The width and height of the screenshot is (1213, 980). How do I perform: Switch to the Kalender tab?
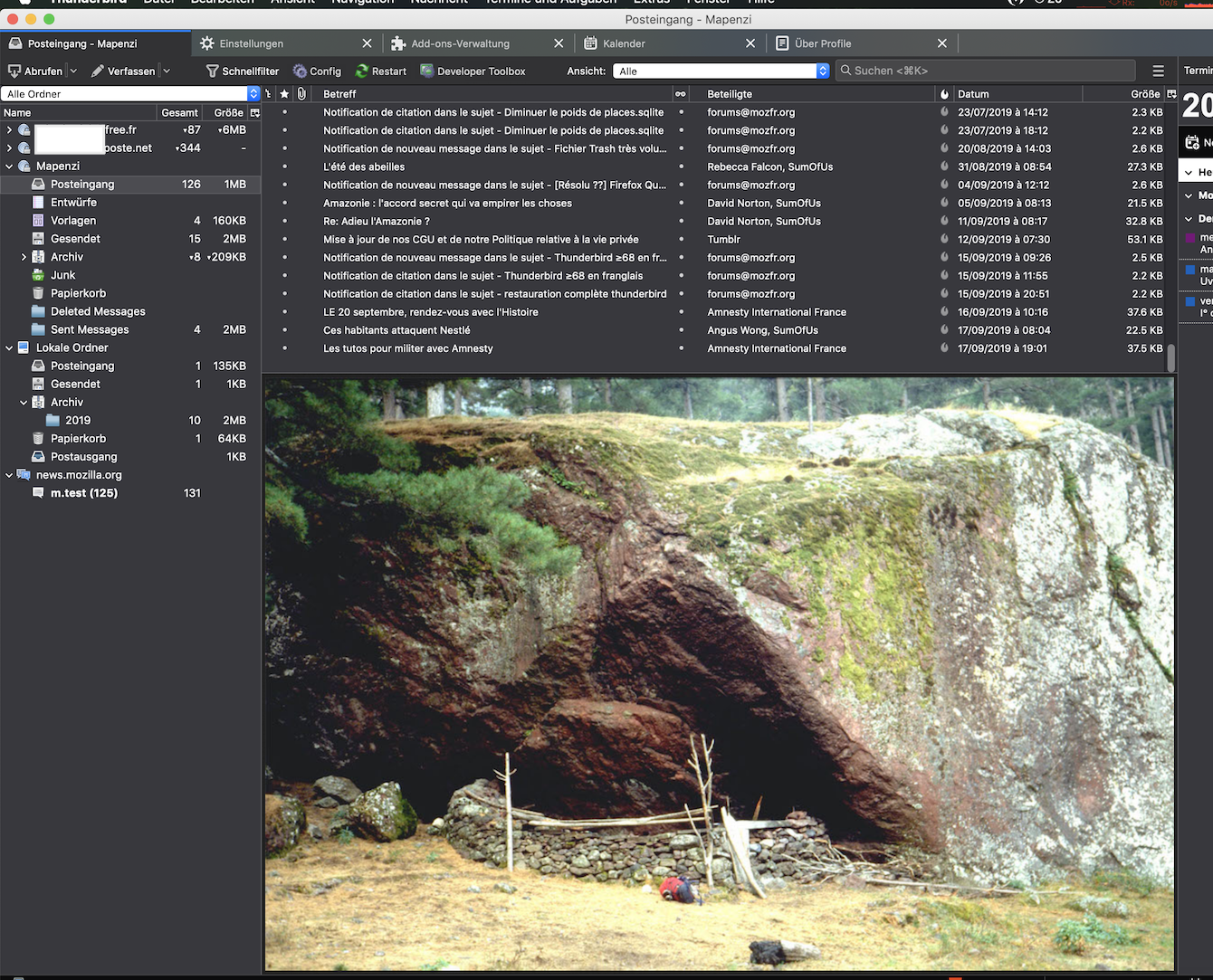point(624,43)
